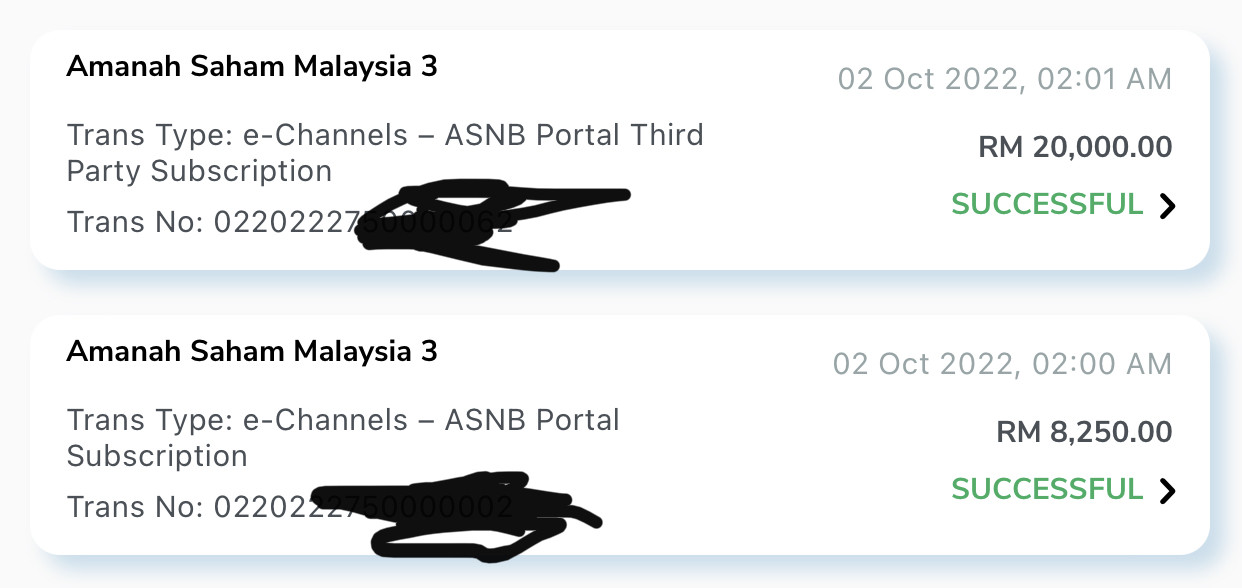
Task: Select first Amanah Saham Malaysia 3 title
Action: pyautogui.click(x=252, y=67)
